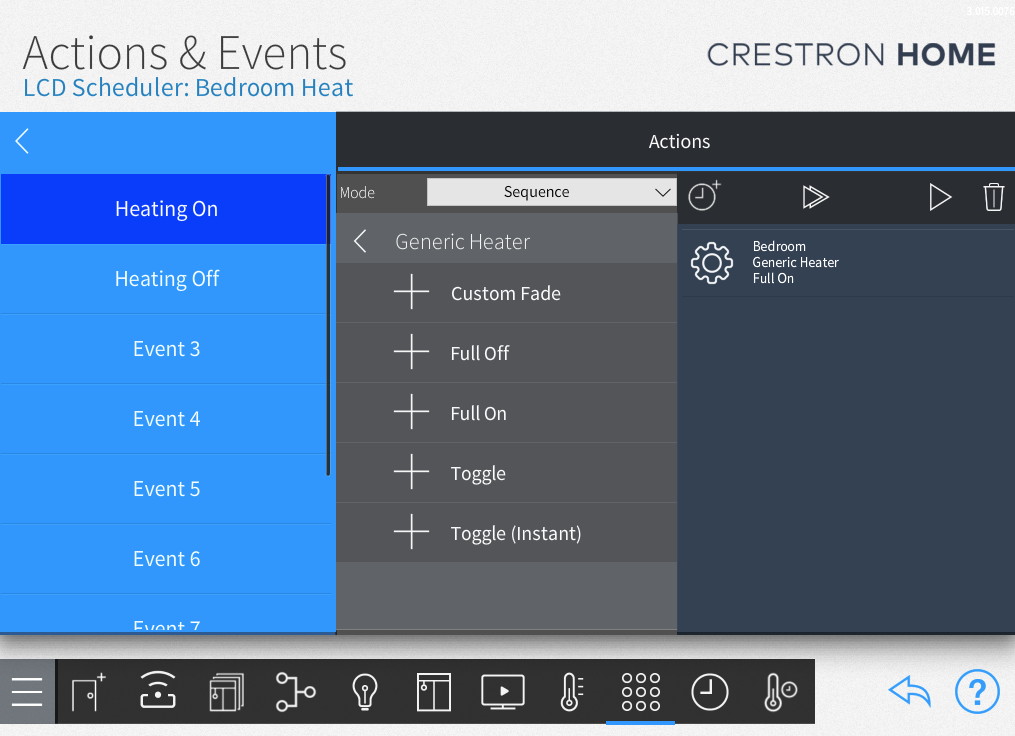
Task: Select the Heating Off event
Action: (x=166, y=279)
